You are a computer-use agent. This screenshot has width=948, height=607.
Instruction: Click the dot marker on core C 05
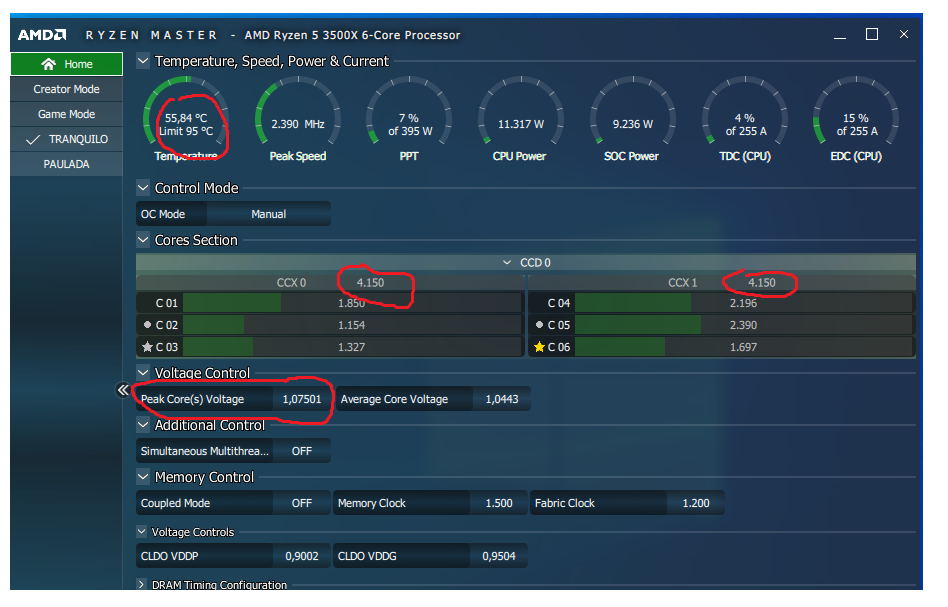[539, 325]
